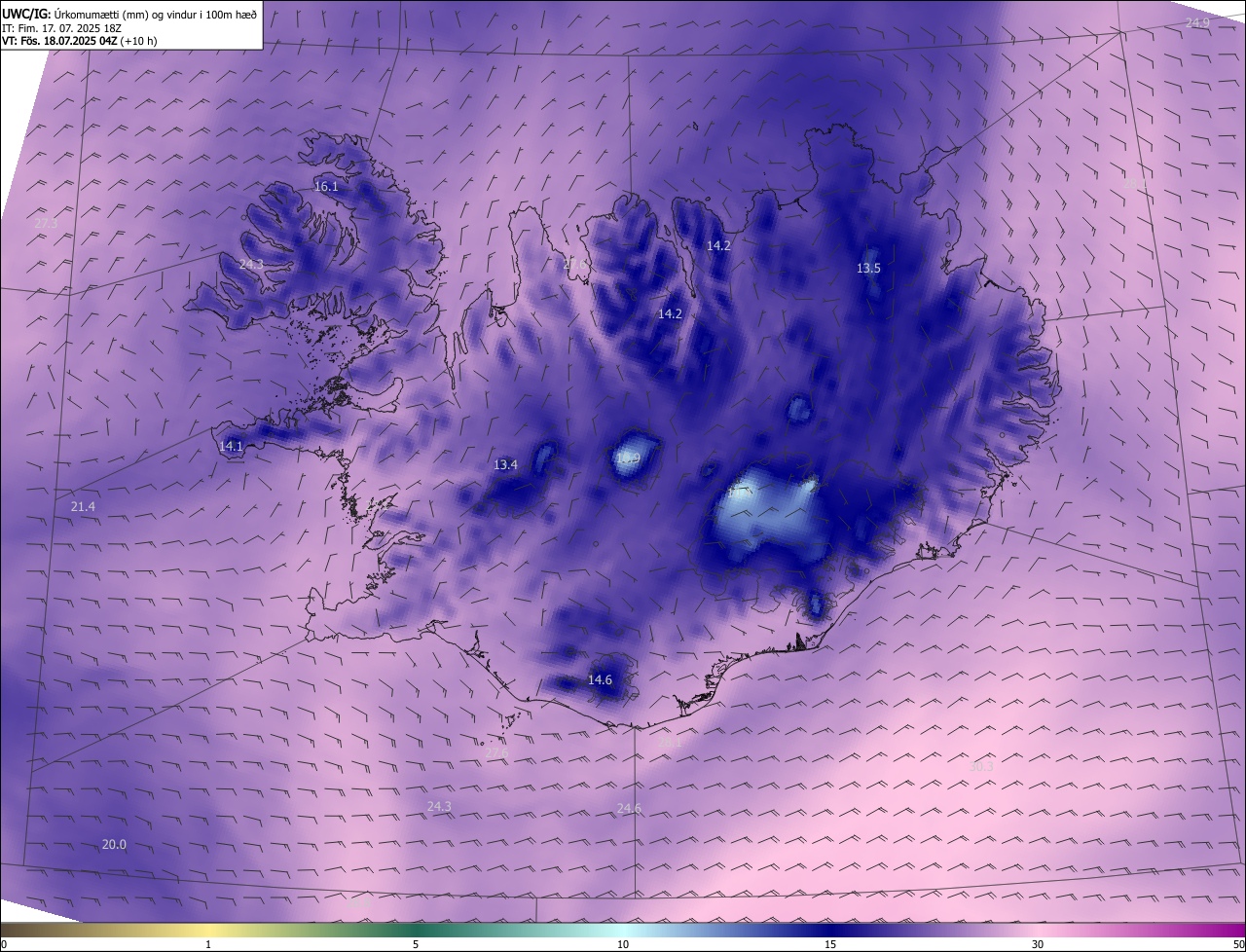The image size is (1246, 952).
Task: Click the 21.4 value label
Action: [83, 507]
